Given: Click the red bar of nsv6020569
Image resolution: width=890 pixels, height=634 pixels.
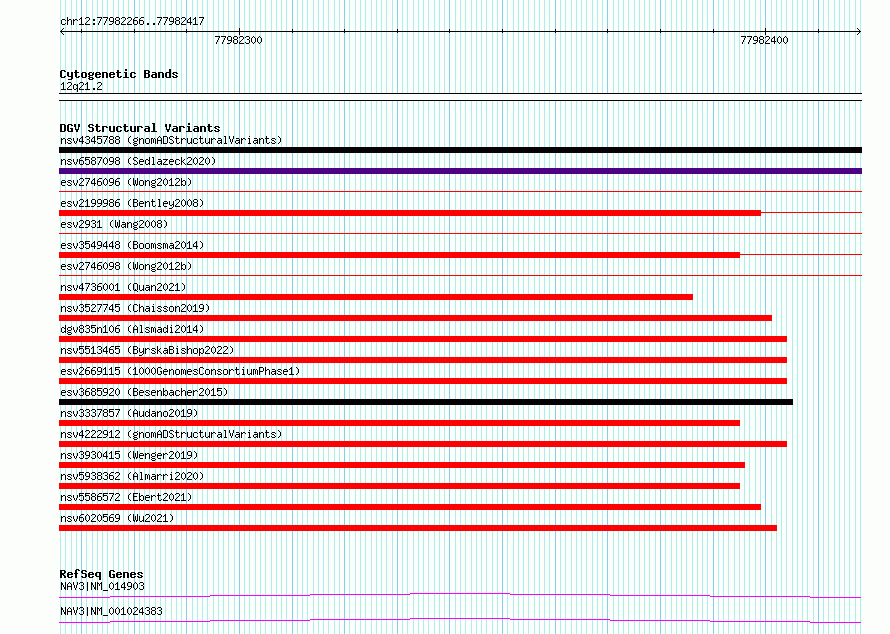Looking at the screenshot, I should point(418,528).
